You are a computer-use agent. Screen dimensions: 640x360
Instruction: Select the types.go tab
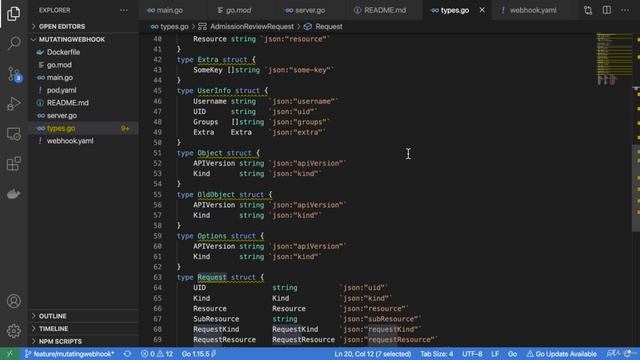[x=454, y=10]
